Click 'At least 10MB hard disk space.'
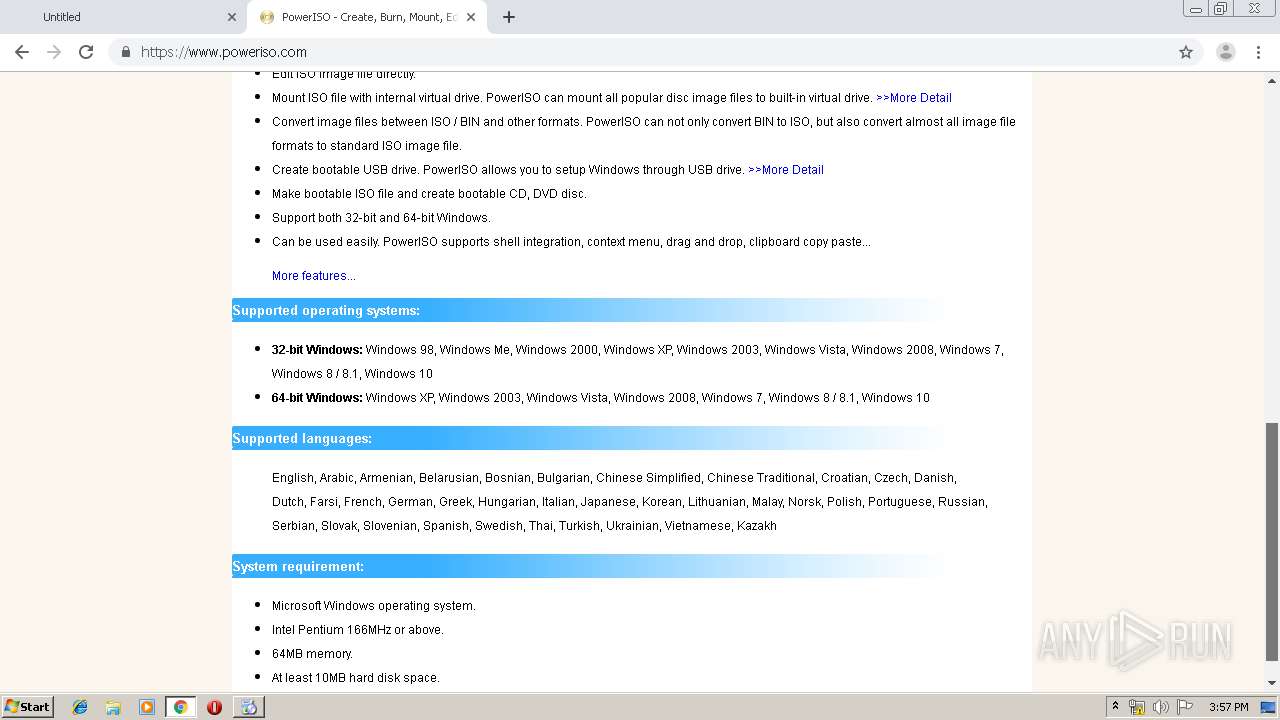Screen dimensions: 1280x720 [356, 678]
